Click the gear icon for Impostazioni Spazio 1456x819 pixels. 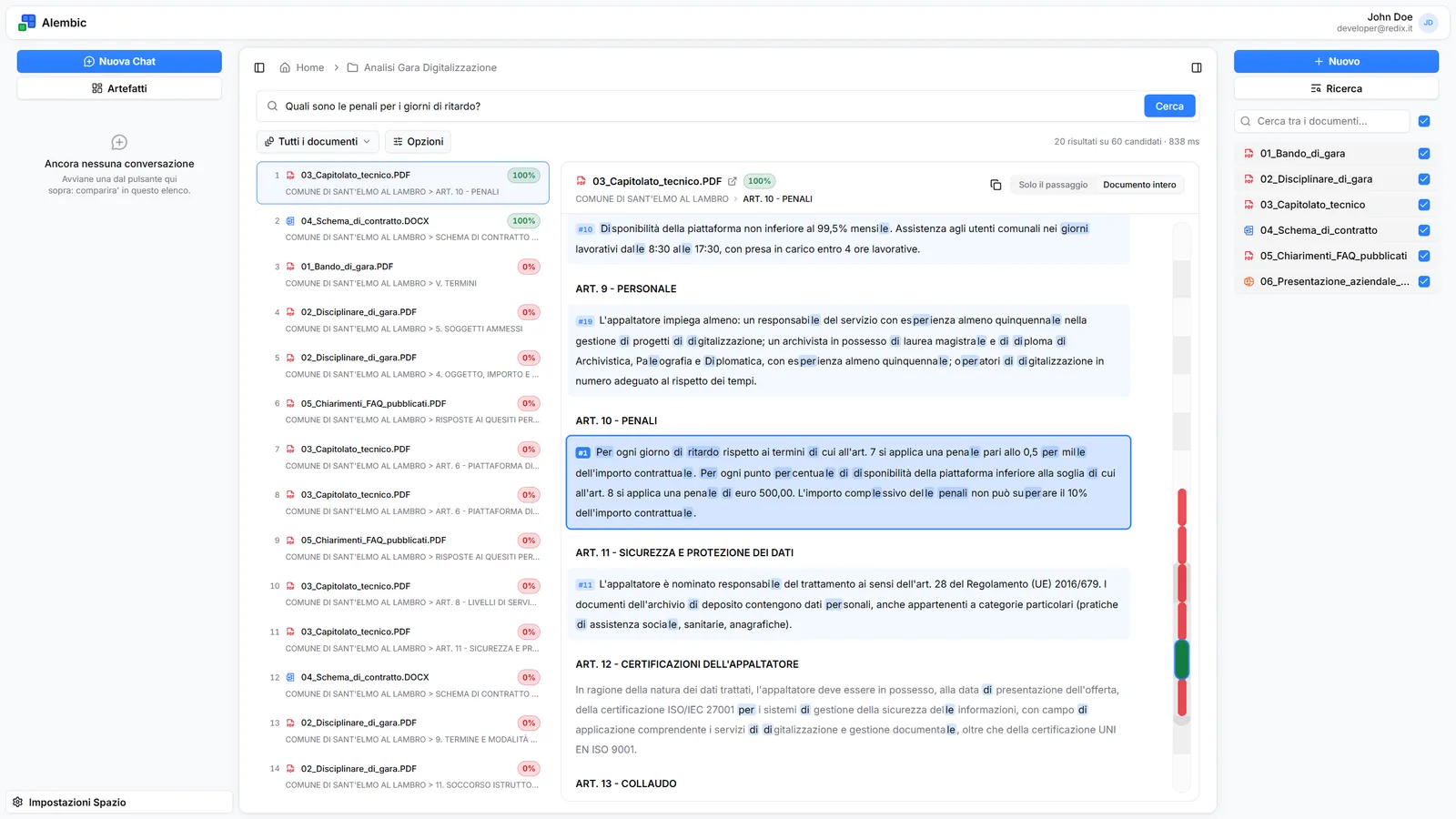coord(17,803)
